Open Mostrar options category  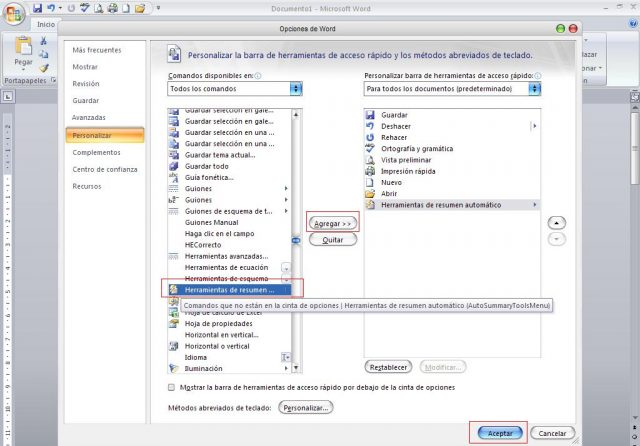tap(85, 67)
